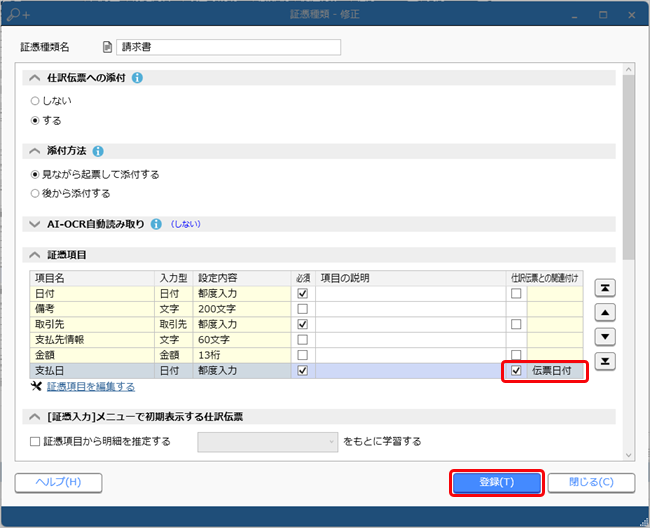The width and height of the screenshot is (650, 528).
Task: Move the selected row down one position
Action: coord(605,337)
